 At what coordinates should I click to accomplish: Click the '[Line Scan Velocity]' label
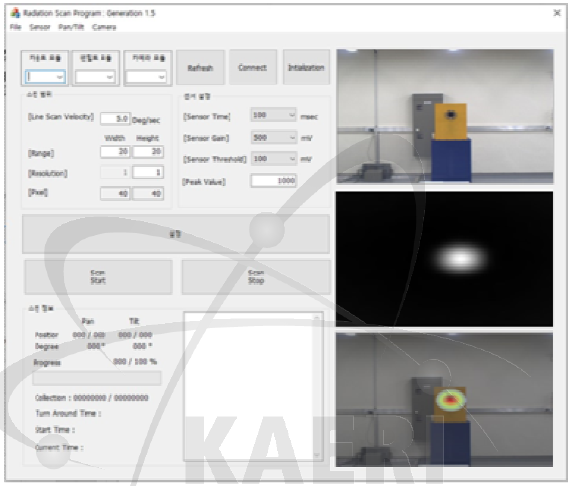pos(61,117)
